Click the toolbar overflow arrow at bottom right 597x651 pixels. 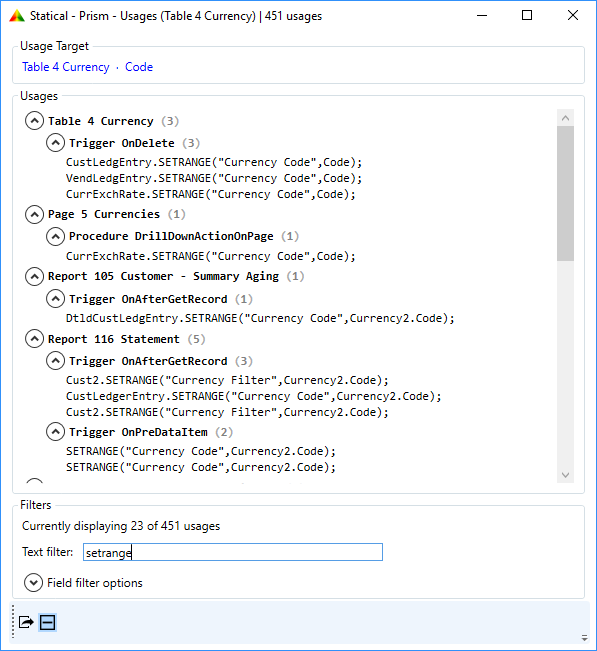pos(585,638)
